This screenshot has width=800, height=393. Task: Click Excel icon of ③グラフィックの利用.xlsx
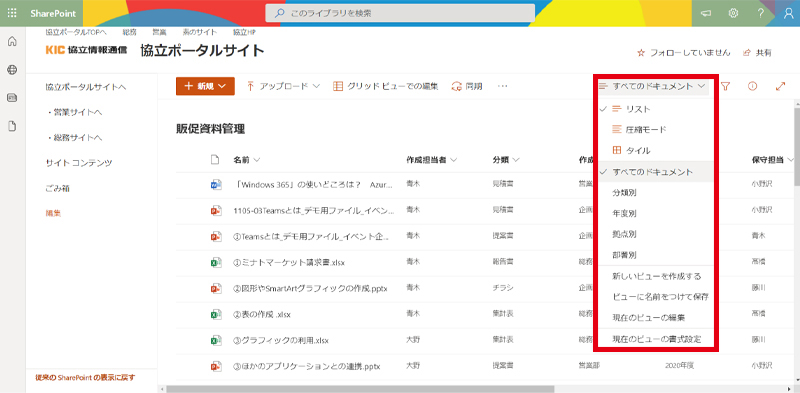(216, 340)
